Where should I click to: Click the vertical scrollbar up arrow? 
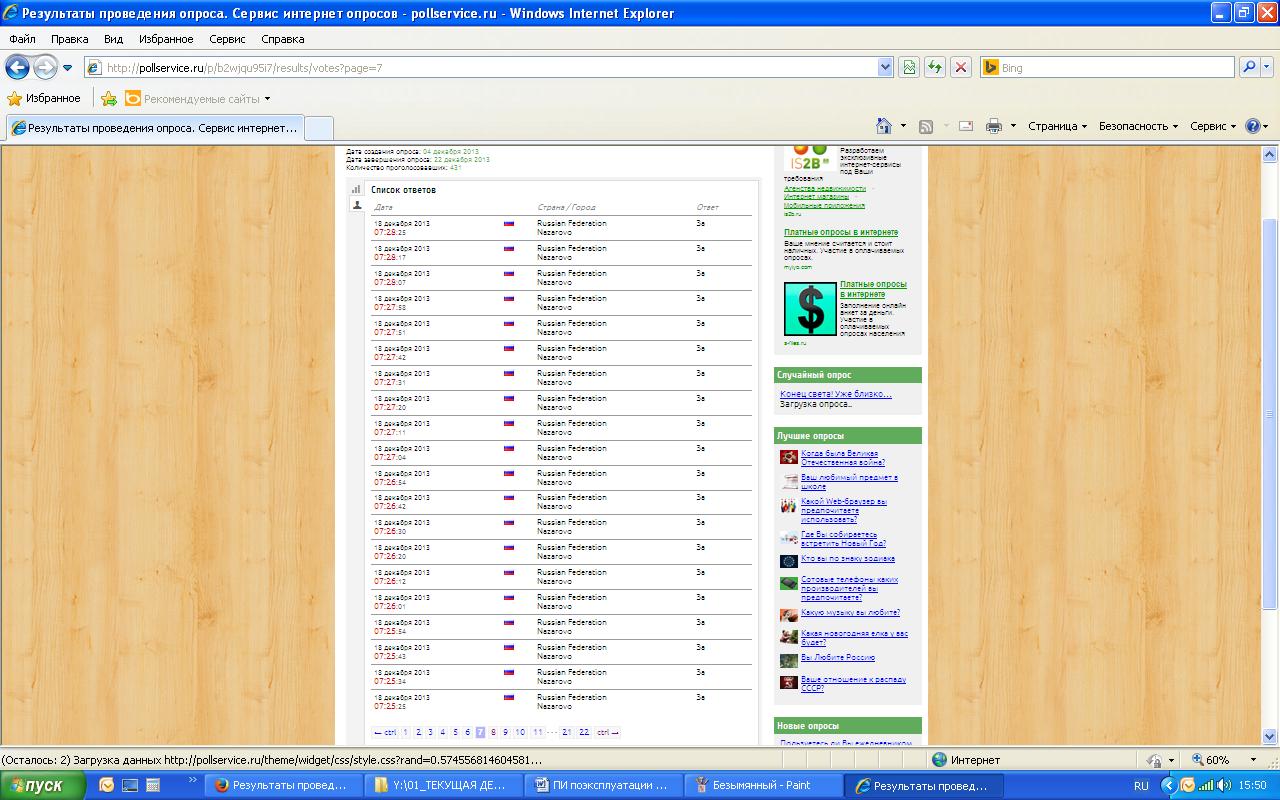point(1271,154)
